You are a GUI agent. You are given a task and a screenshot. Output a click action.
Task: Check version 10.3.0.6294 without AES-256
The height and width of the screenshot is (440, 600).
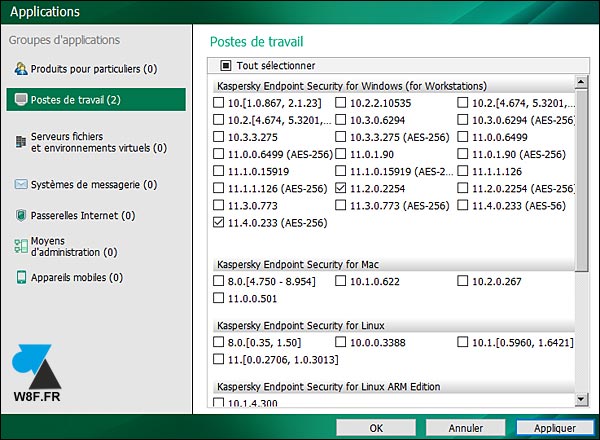tap(341, 120)
